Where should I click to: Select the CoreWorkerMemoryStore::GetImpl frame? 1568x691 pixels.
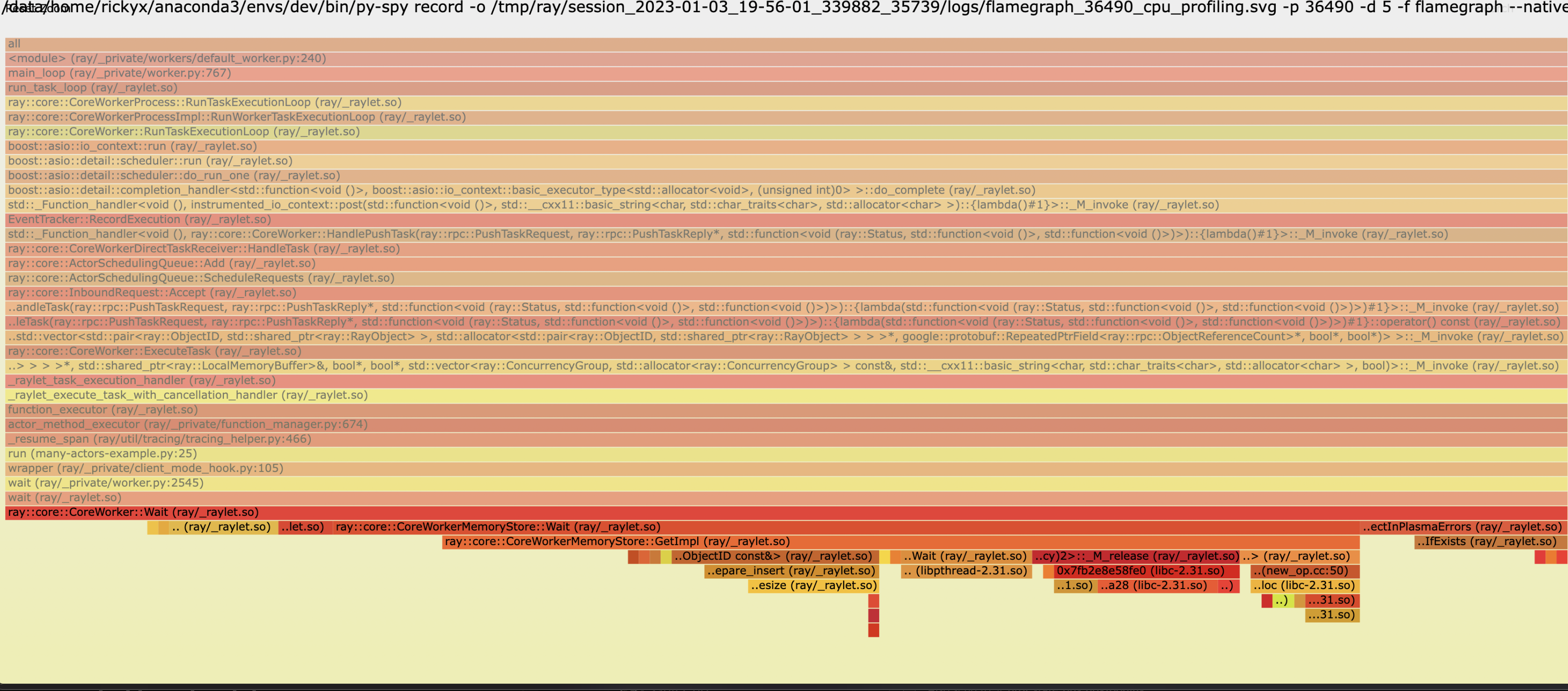(x=901, y=541)
